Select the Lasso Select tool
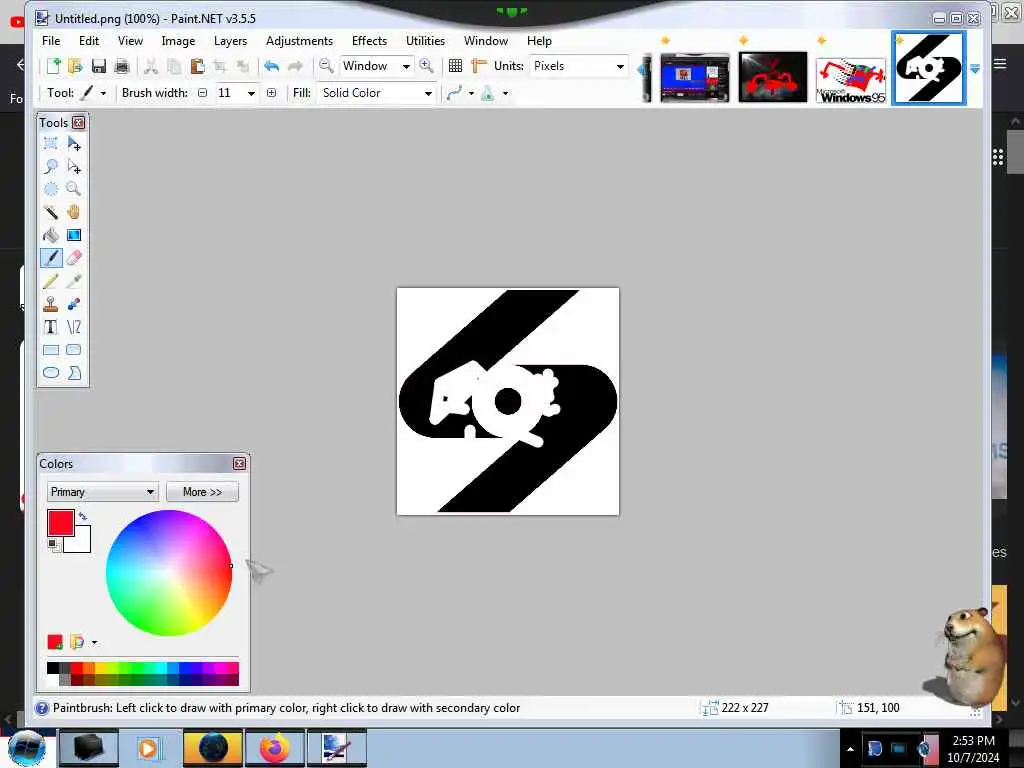The height and width of the screenshot is (768, 1024). [x=50, y=166]
